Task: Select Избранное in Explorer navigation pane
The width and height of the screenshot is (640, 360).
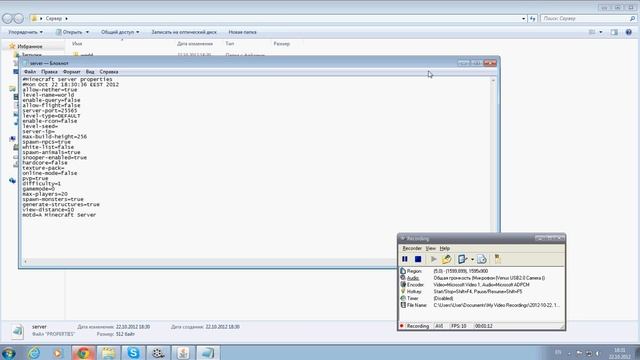Action: (29, 47)
